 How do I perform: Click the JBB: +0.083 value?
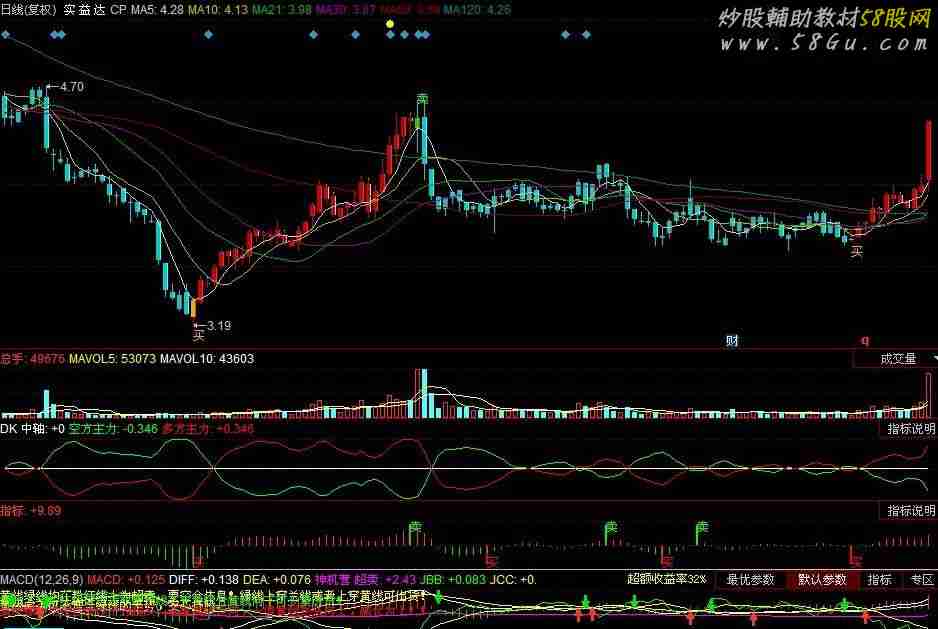(453, 580)
